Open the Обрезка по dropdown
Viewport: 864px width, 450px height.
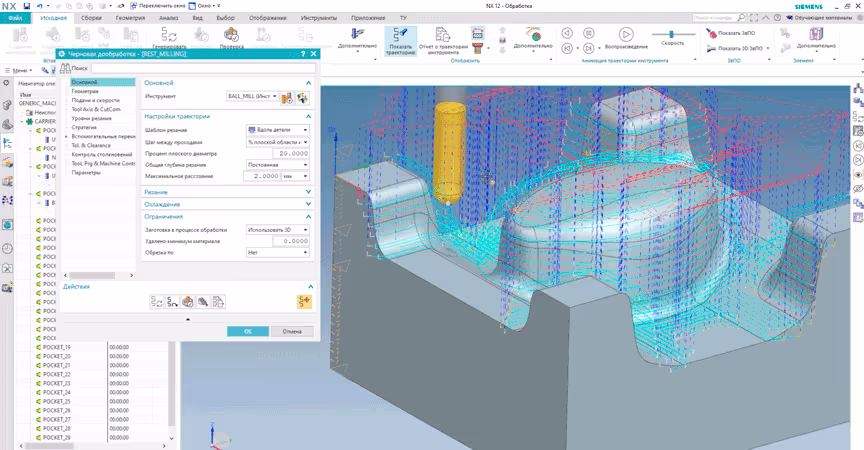[x=278, y=252]
